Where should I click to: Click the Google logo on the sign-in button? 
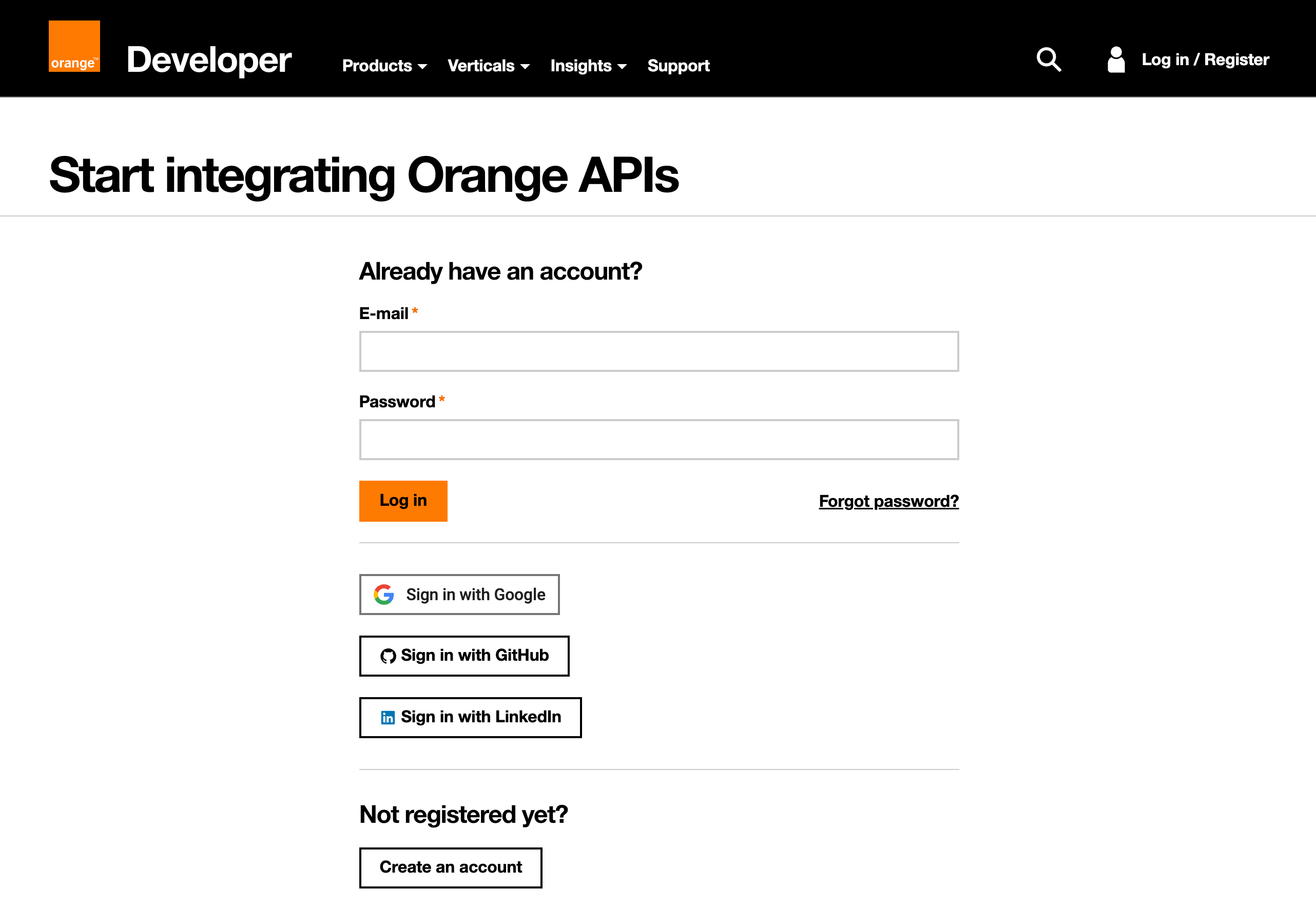tap(384, 595)
